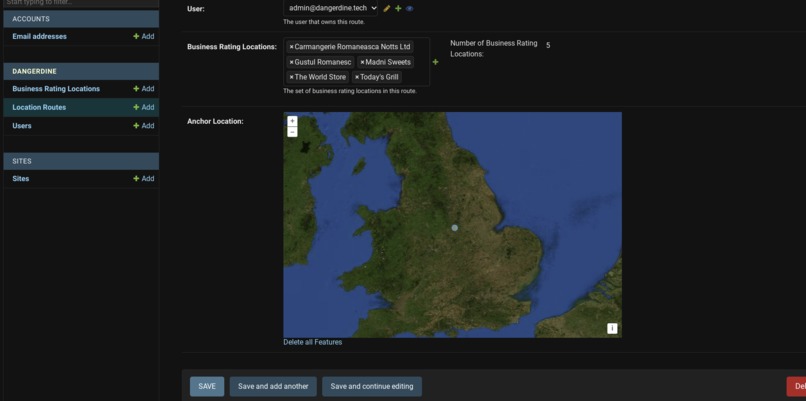Add a new User from sidebar

coord(143,126)
